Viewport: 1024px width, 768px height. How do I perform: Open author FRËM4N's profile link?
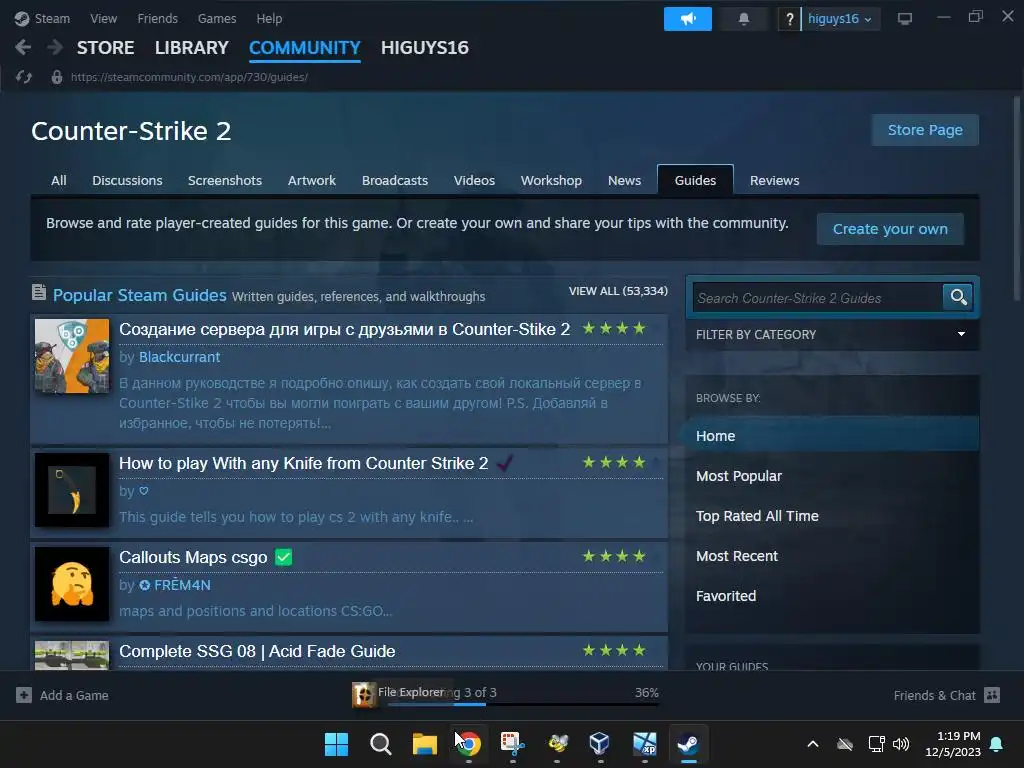(174, 585)
